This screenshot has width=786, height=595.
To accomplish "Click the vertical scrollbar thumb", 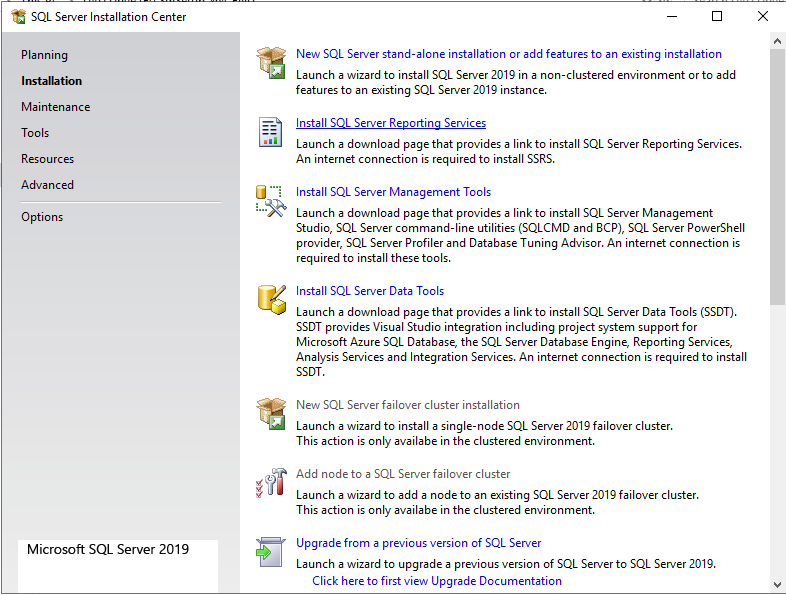I will click(x=777, y=177).
